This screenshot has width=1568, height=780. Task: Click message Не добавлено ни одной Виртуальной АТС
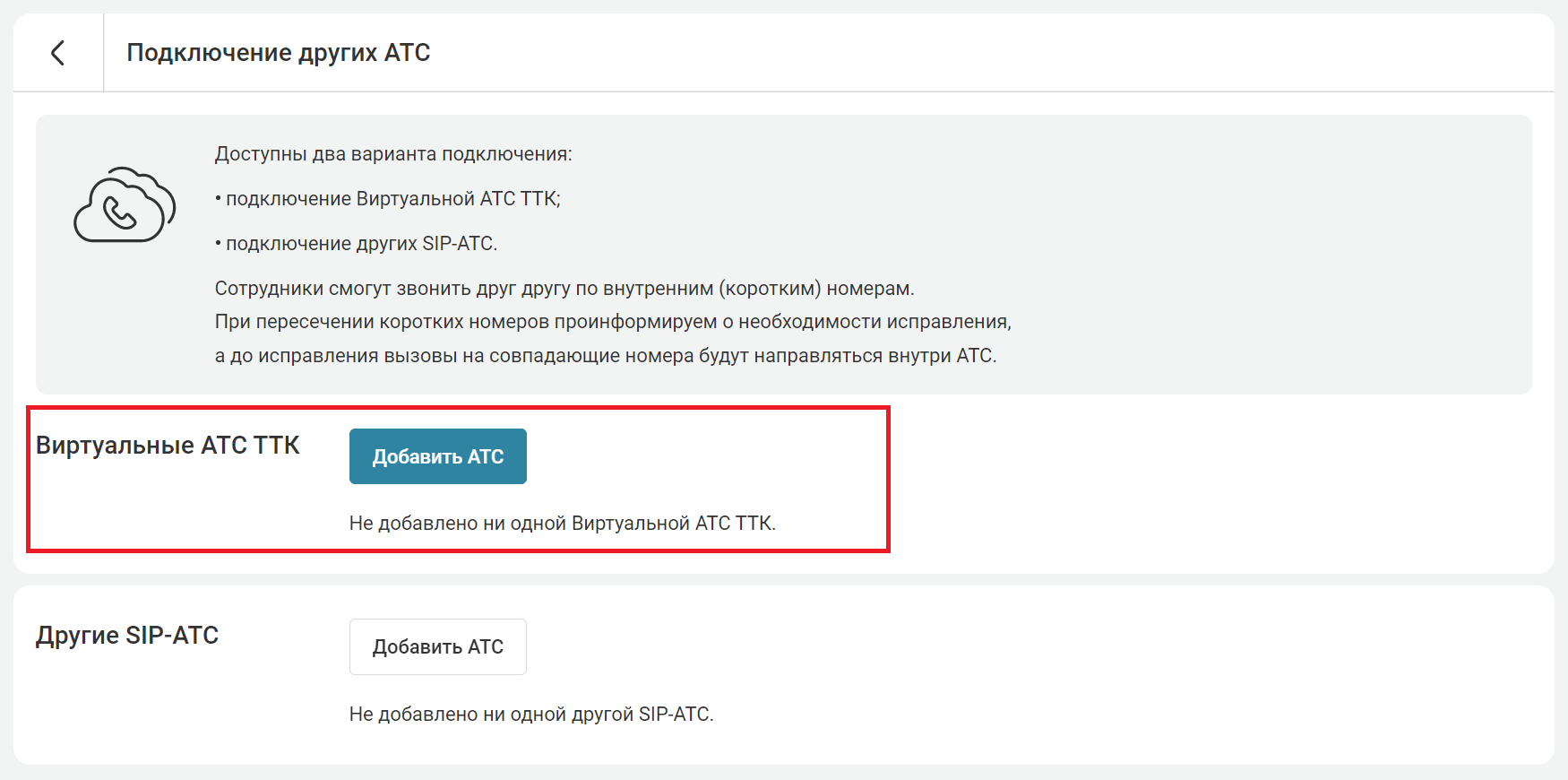pos(563,524)
